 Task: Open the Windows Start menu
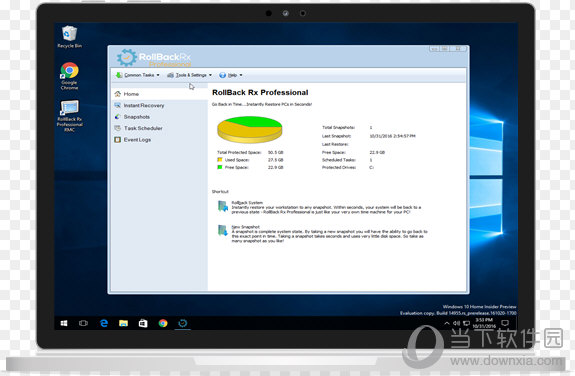pos(64,323)
